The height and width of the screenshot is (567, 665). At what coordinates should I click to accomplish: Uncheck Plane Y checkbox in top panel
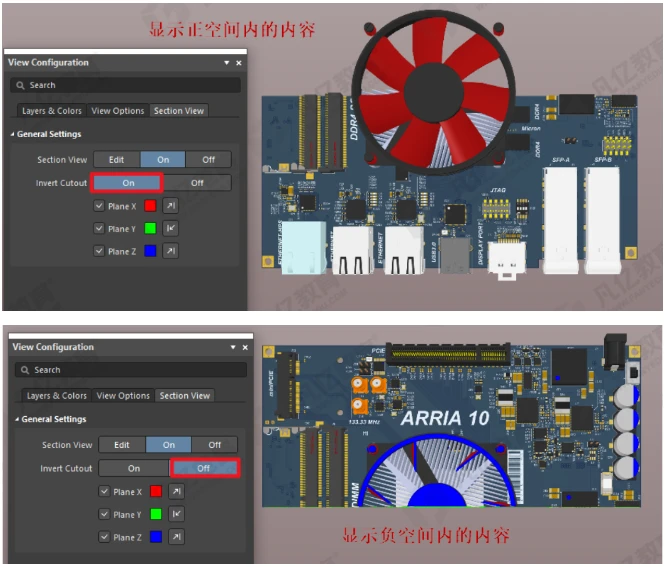pos(99,229)
